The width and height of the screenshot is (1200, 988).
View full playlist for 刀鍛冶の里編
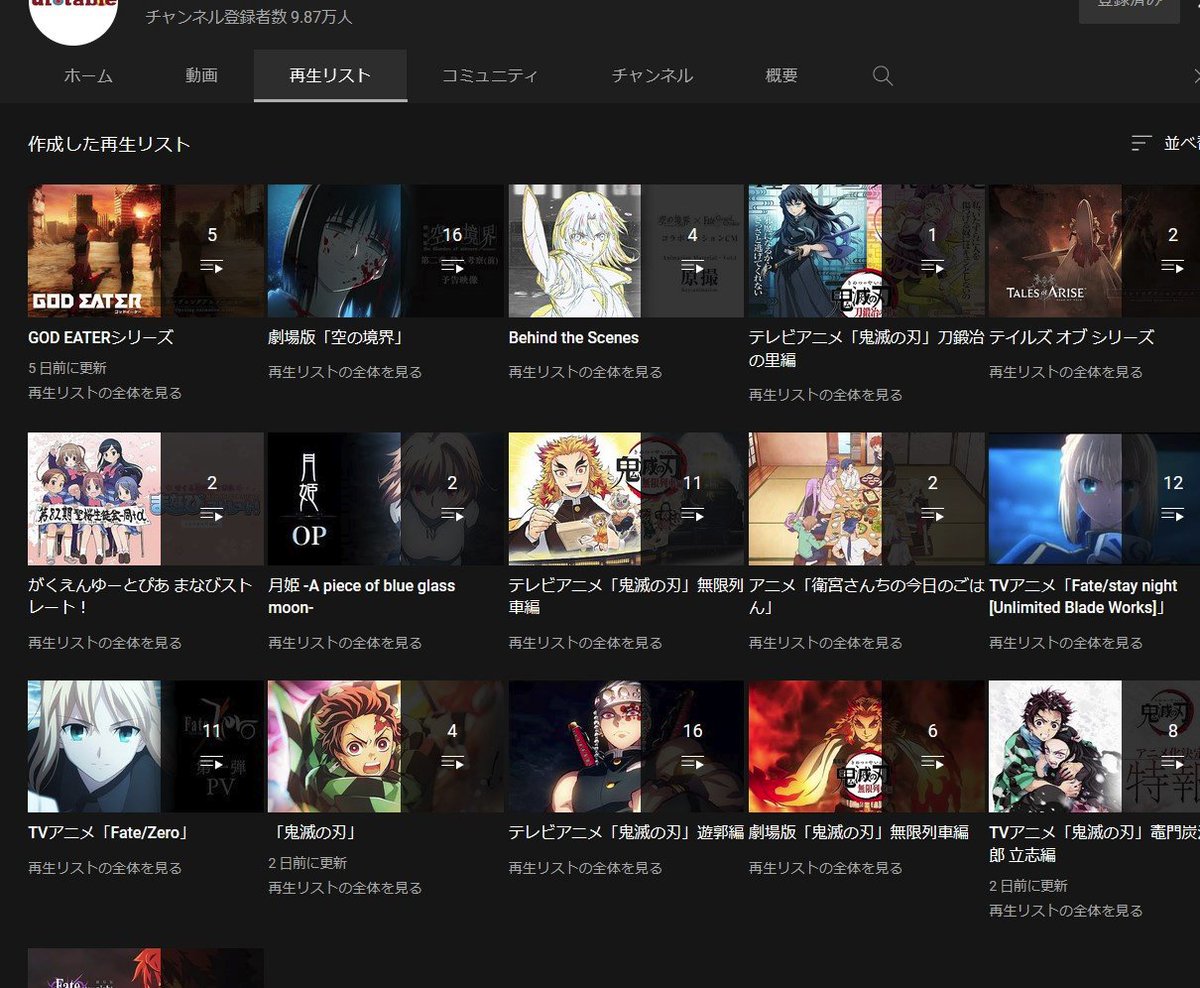(x=825, y=395)
